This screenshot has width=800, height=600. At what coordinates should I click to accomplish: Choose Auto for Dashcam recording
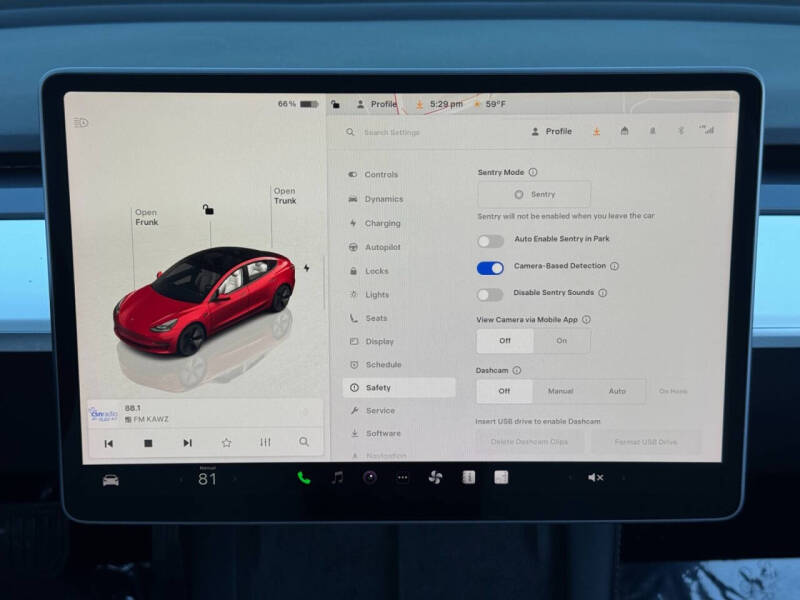tap(618, 391)
